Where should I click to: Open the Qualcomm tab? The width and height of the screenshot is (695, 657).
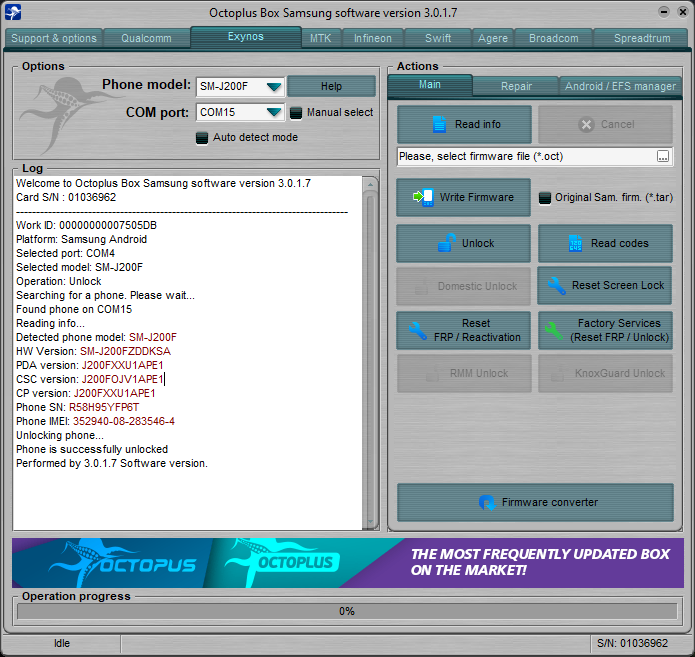146,38
